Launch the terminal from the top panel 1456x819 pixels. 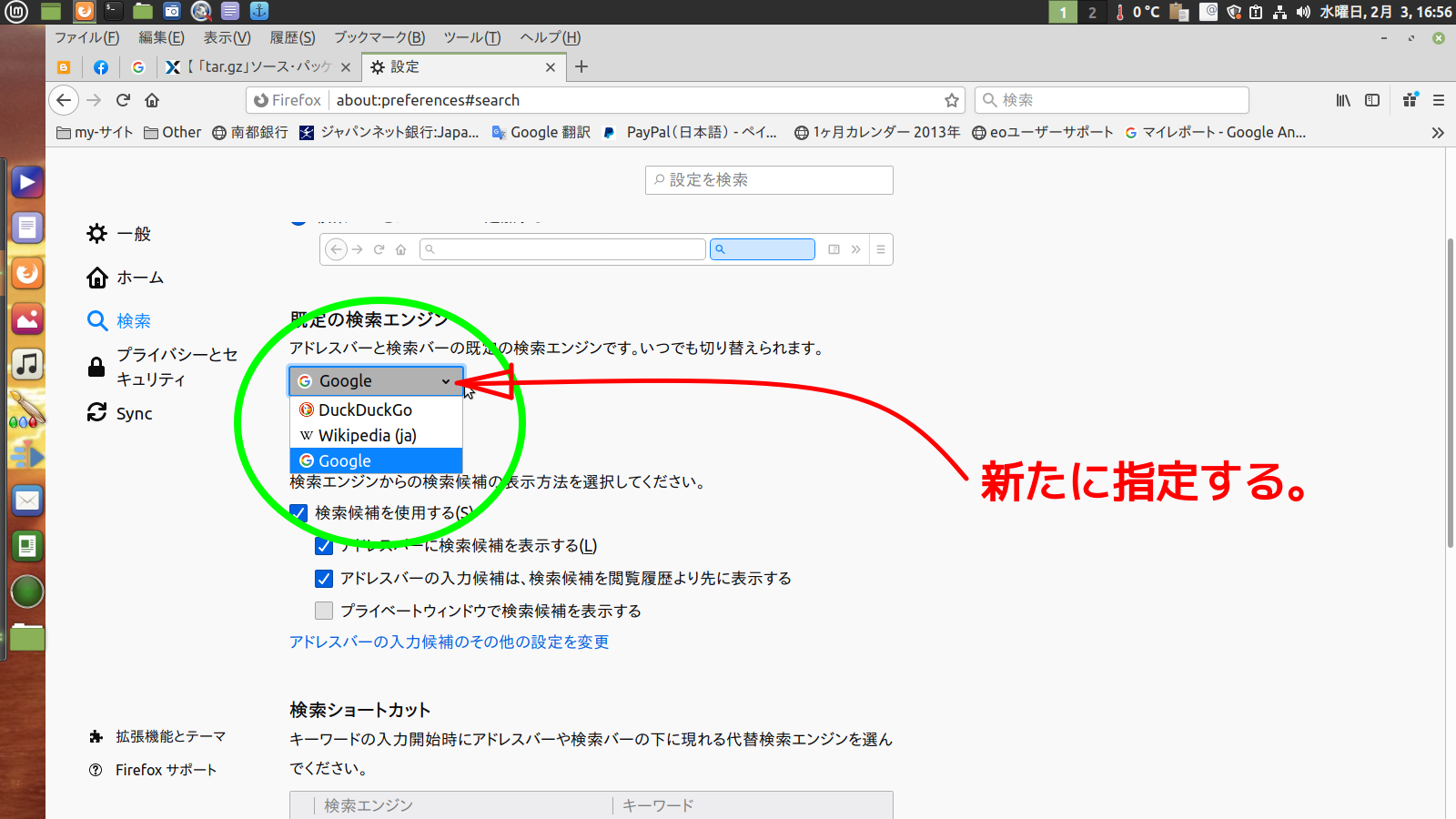tap(113, 12)
